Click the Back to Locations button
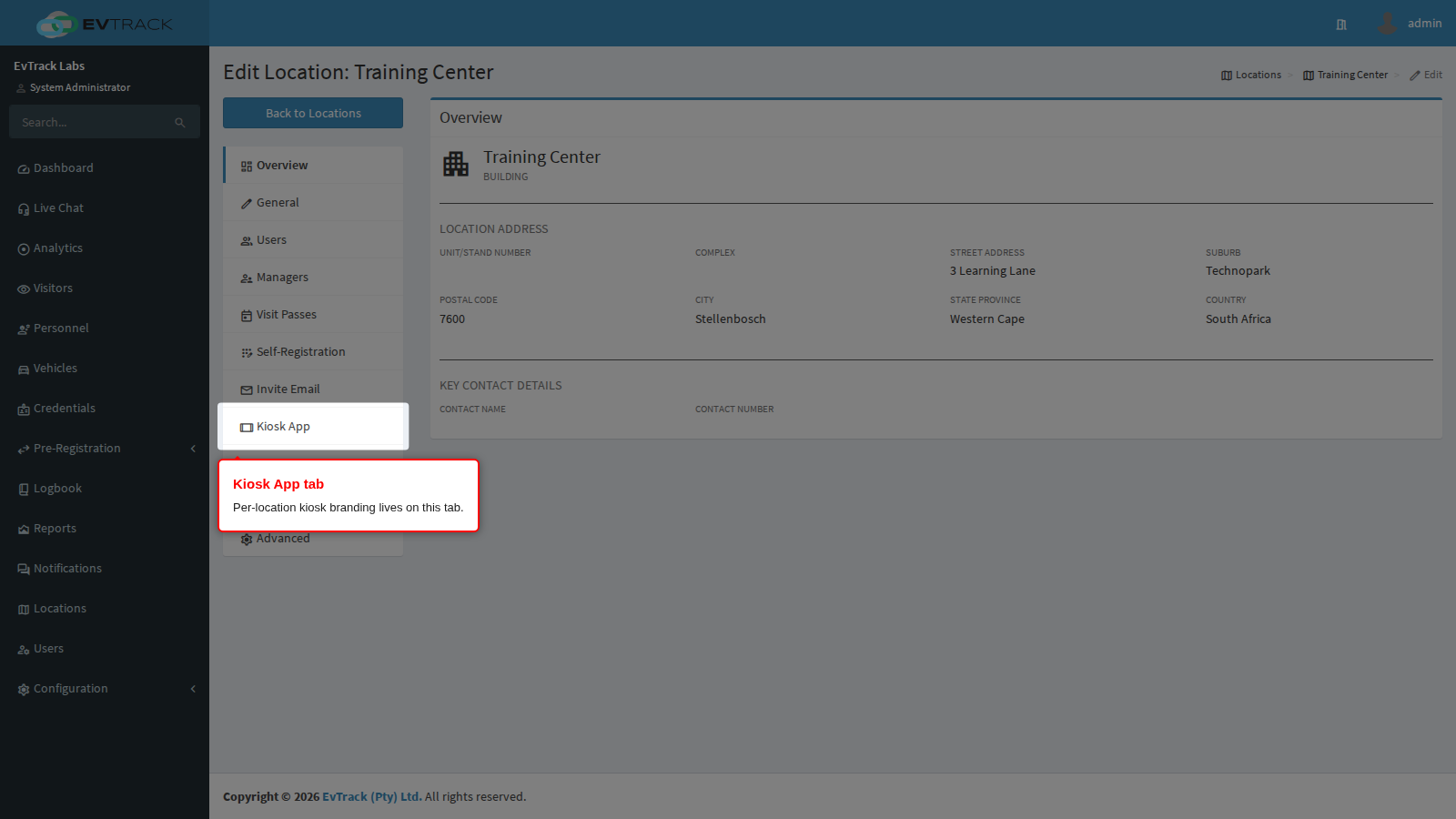Viewport: 1456px width, 819px height. tap(313, 114)
